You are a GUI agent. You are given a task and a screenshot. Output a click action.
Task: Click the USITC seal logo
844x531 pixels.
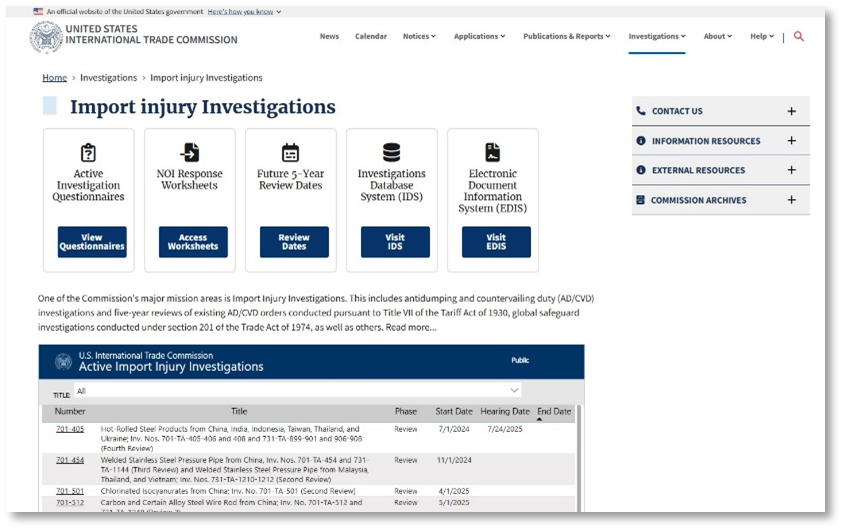(x=46, y=37)
